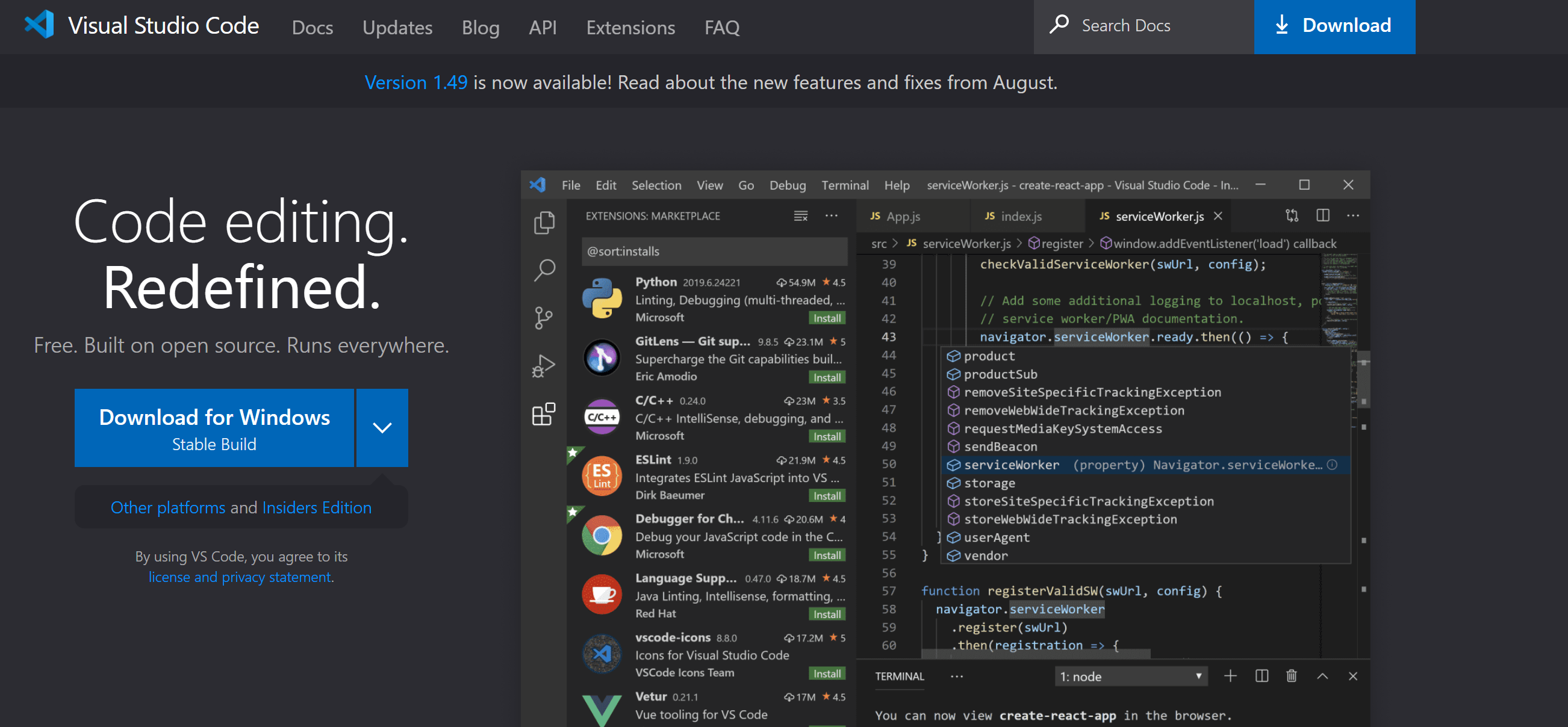Add a new terminal with the plus icon
This screenshot has height=727, width=1568.
1231,676
